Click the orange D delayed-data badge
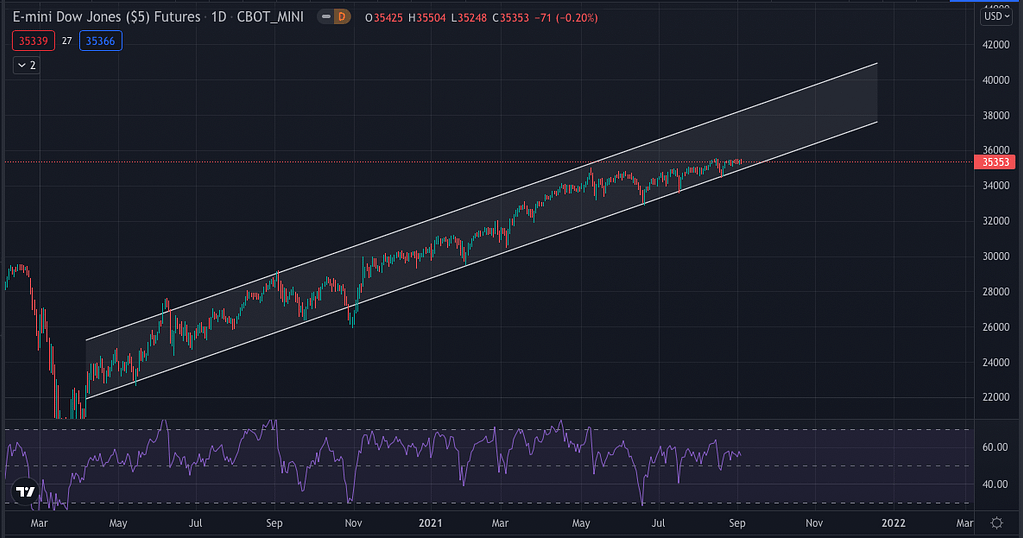This screenshot has height=538, width=1023. [342, 17]
